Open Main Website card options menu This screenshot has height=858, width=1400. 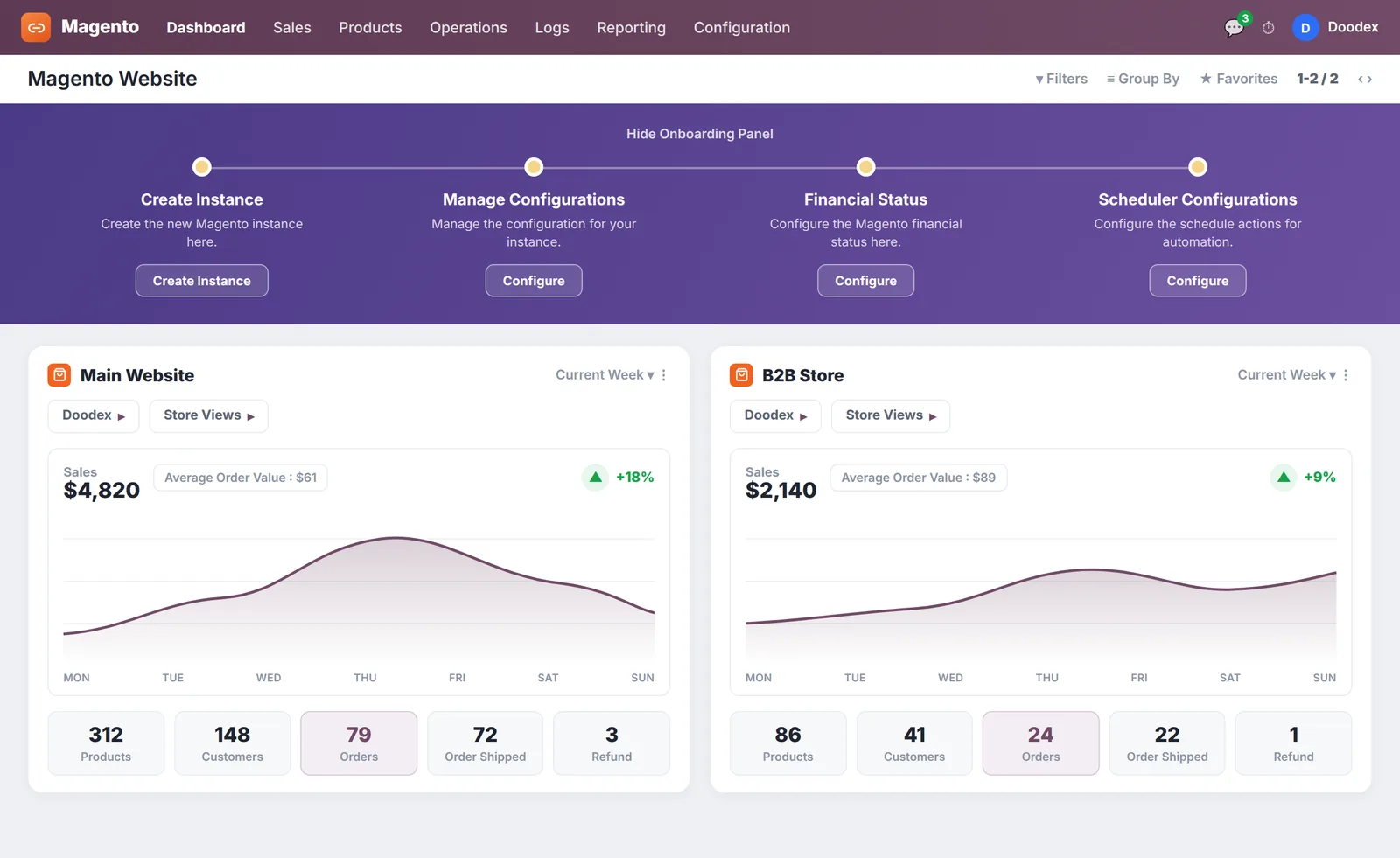coord(664,375)
